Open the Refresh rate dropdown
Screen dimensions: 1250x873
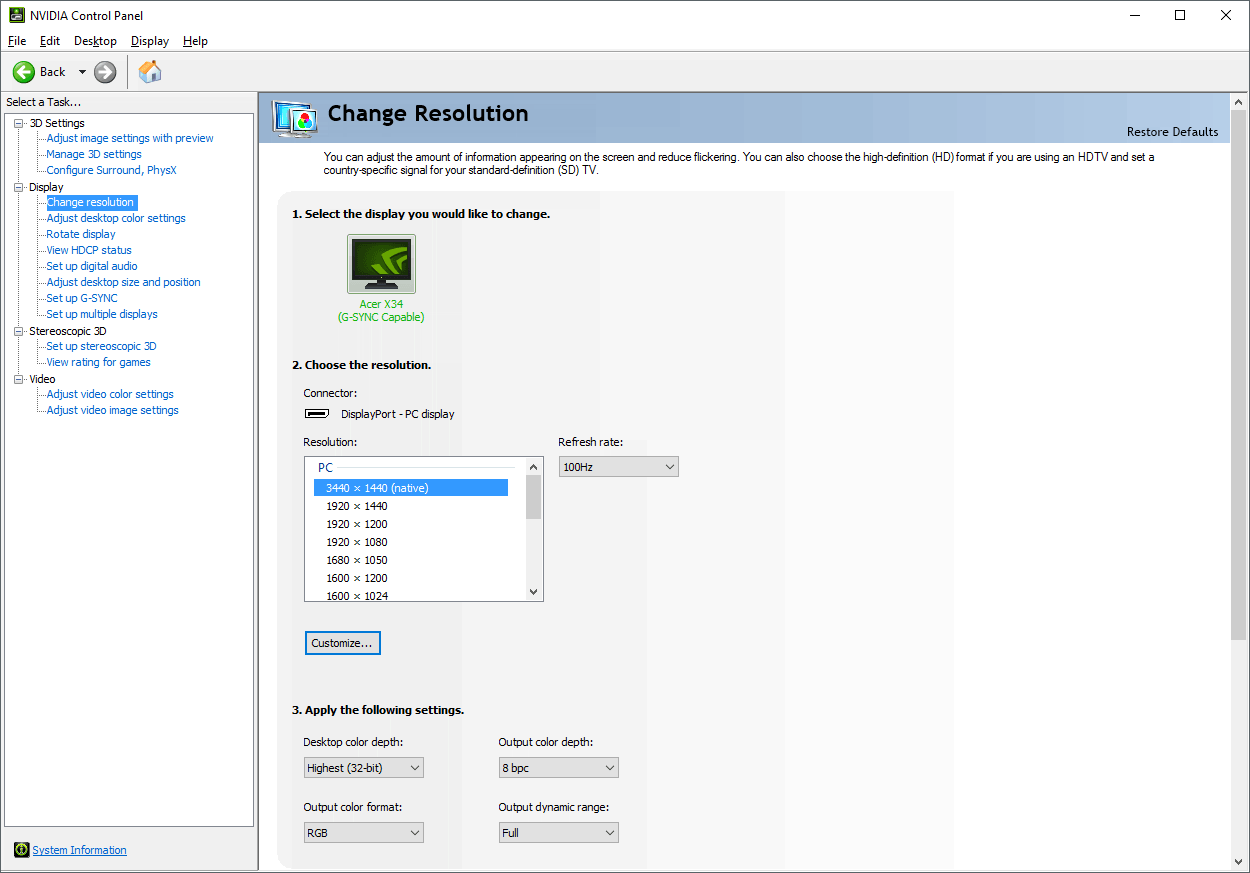pos(618,467)
